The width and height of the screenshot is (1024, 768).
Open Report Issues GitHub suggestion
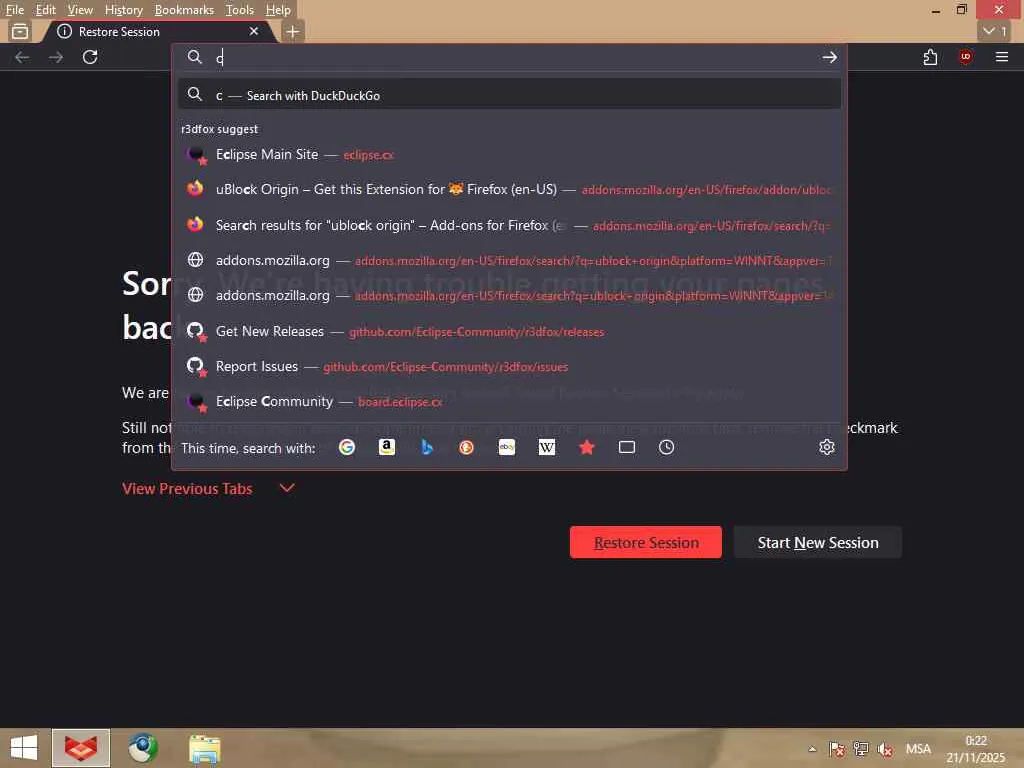(x=509, y=367)
